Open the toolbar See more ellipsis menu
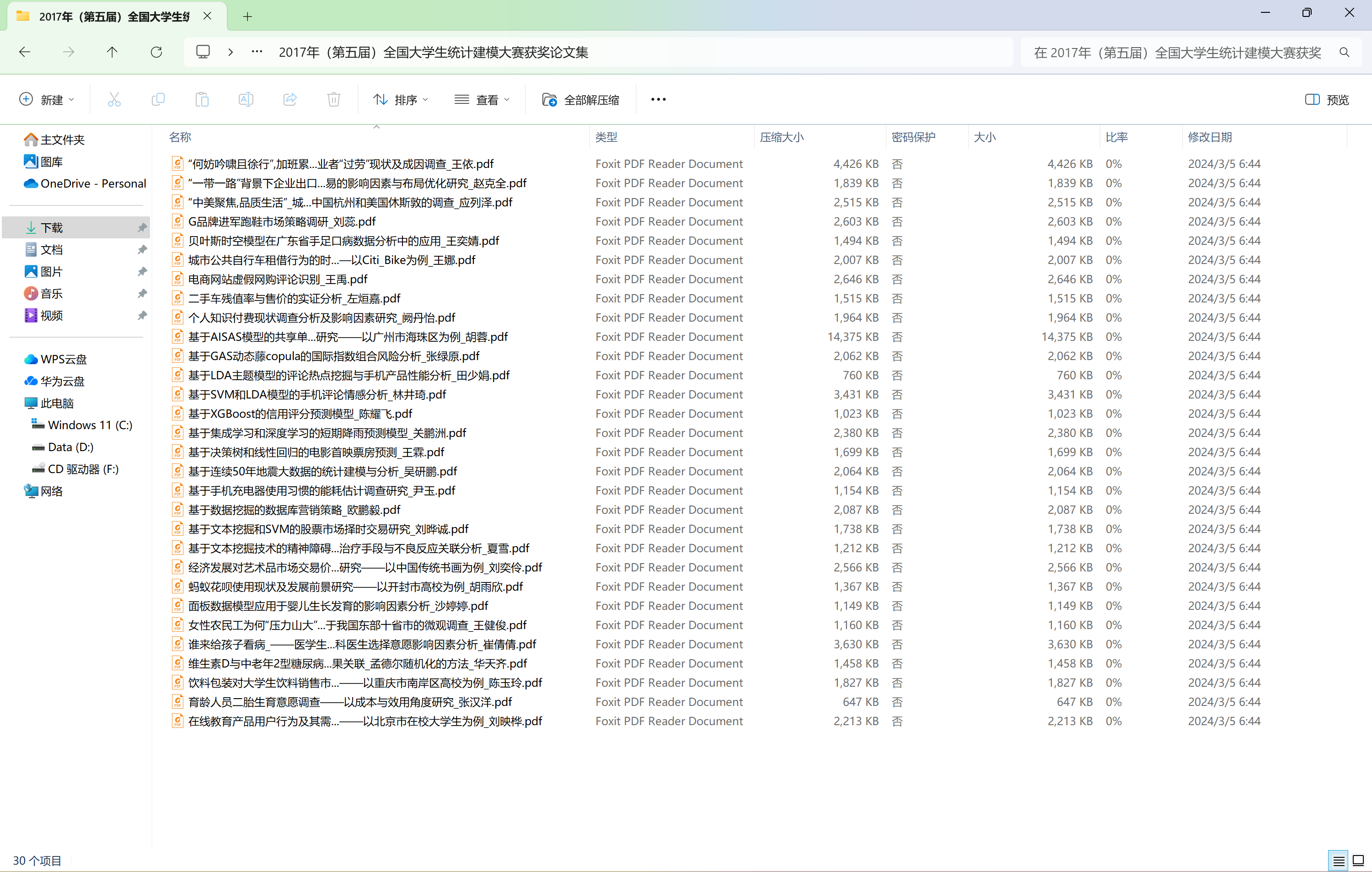Image resolution: width=1372 pixels, height=872 pixels. [658, 100]
